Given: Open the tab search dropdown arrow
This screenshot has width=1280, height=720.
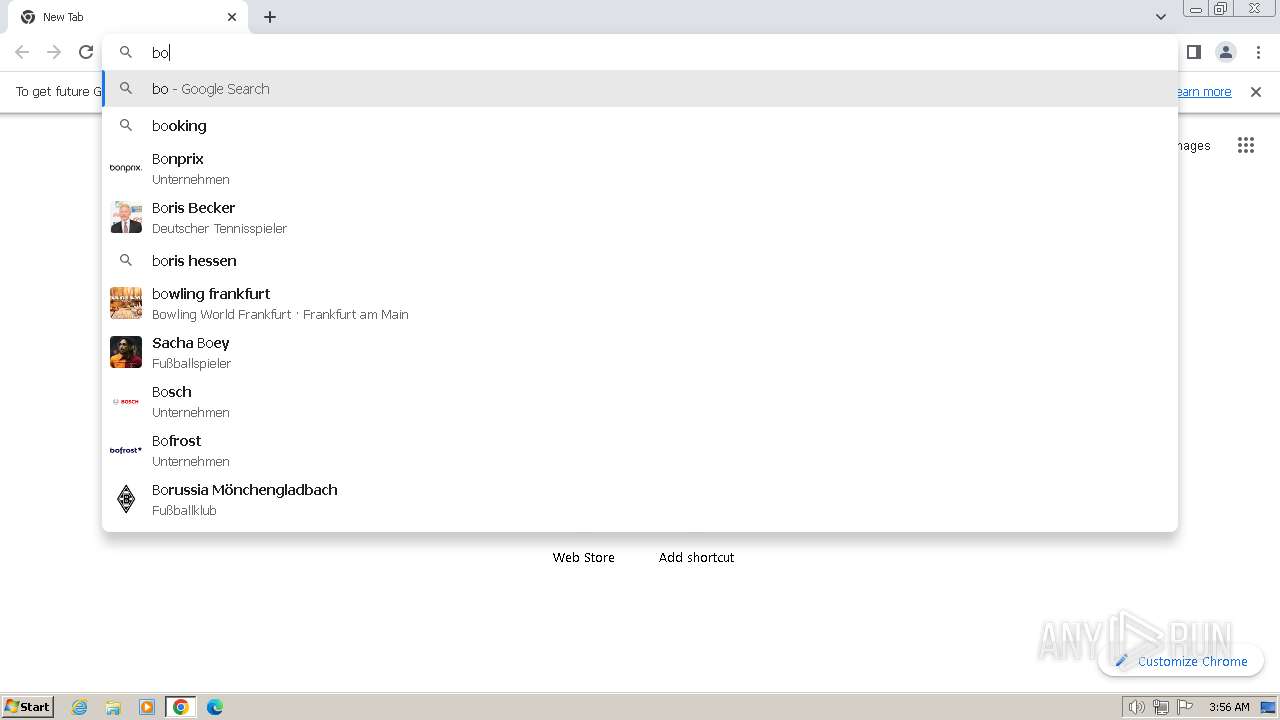Looking at the screenshot, I should click(1160, 17).
